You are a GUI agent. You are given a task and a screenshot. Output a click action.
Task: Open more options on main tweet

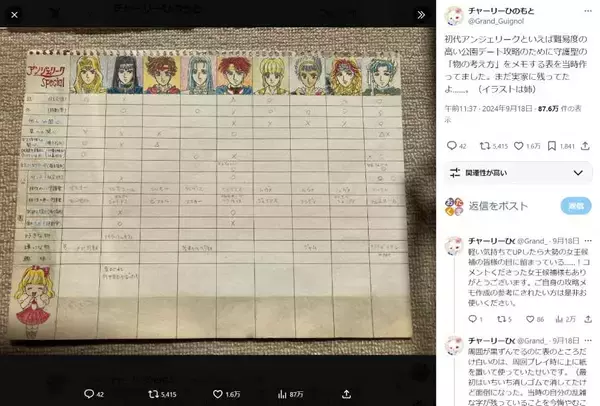tap(588, 11)
